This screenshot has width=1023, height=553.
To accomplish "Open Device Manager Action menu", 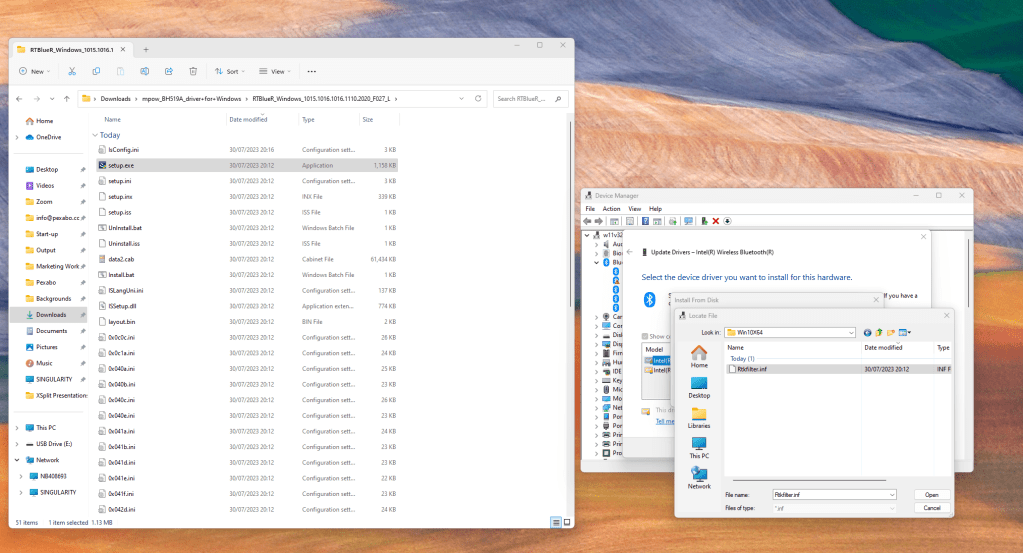I will tap(611, 209).
